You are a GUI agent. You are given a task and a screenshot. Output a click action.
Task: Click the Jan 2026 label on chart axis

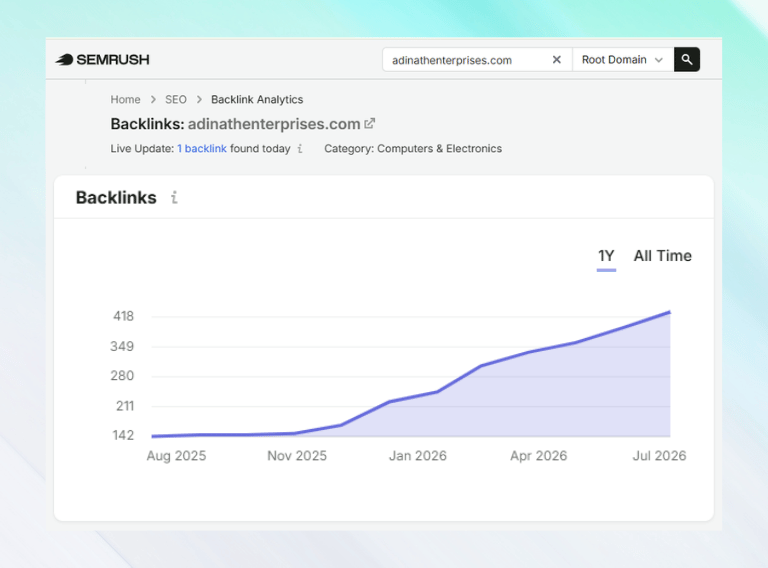418,456
